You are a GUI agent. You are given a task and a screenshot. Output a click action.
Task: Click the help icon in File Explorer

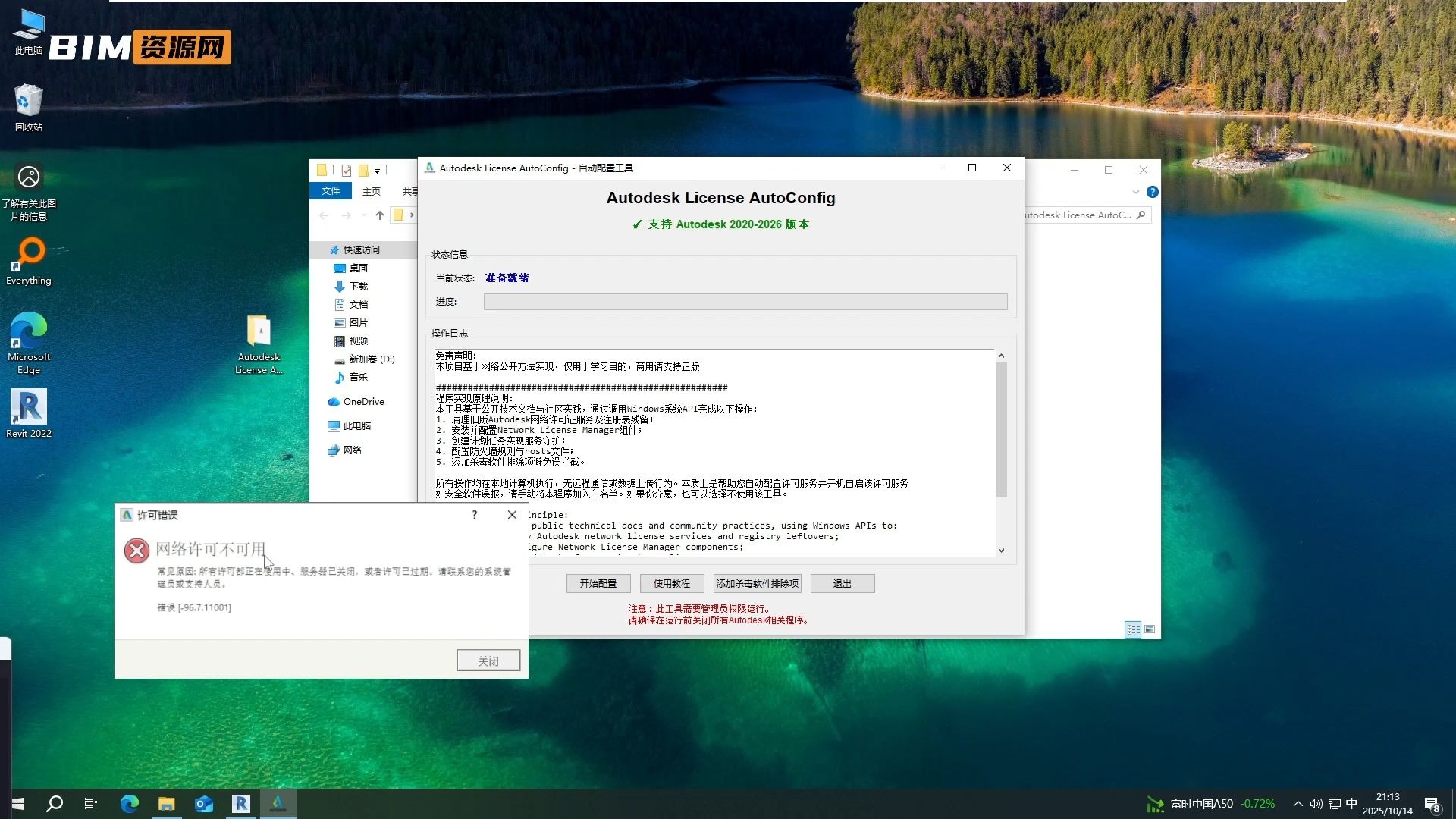[1152, 192]
